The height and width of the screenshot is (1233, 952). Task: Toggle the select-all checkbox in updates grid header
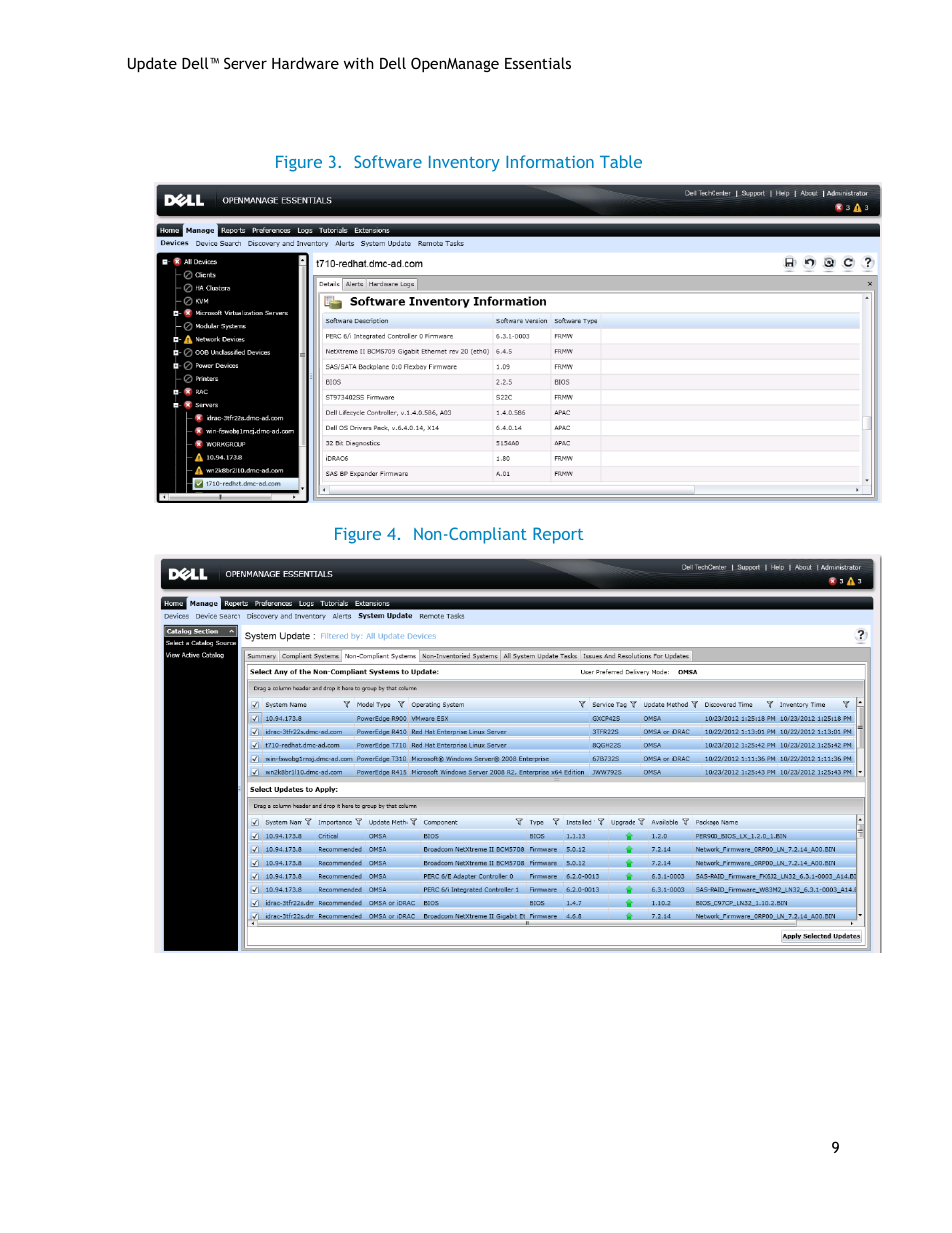point(255,823)
